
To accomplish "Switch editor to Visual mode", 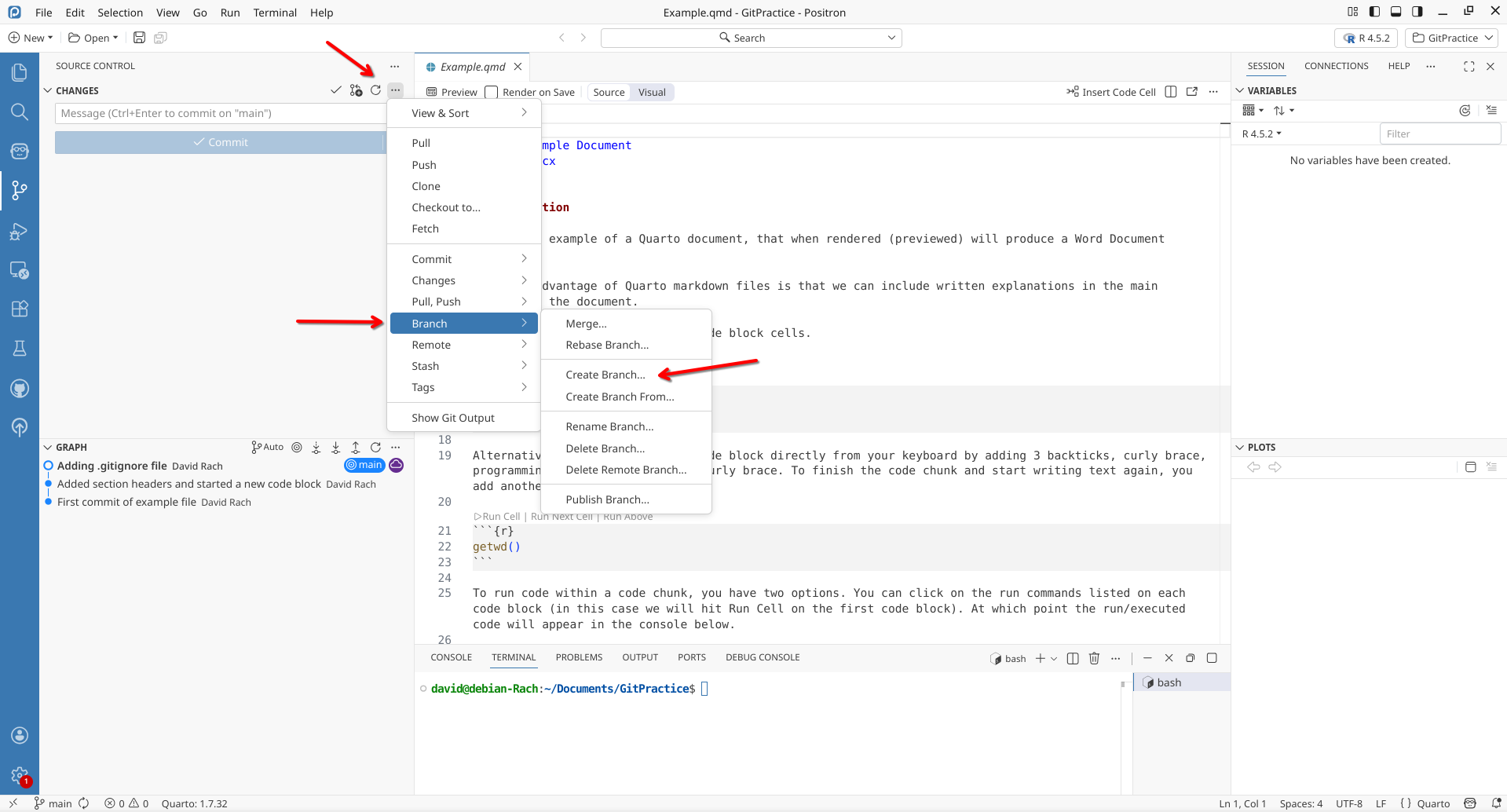I will coord(651,92).
